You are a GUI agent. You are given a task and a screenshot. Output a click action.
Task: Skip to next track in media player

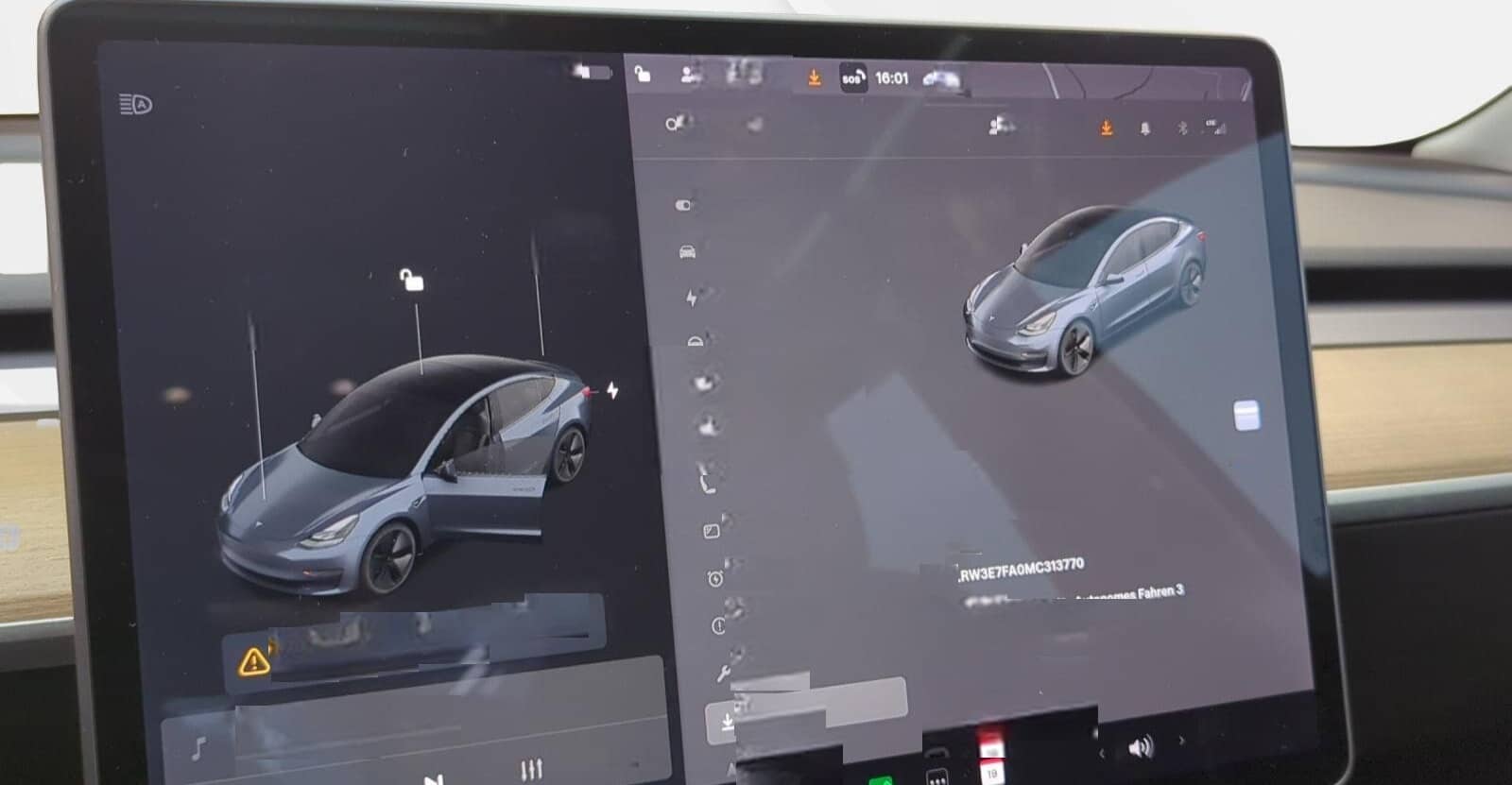pos(433,779)
